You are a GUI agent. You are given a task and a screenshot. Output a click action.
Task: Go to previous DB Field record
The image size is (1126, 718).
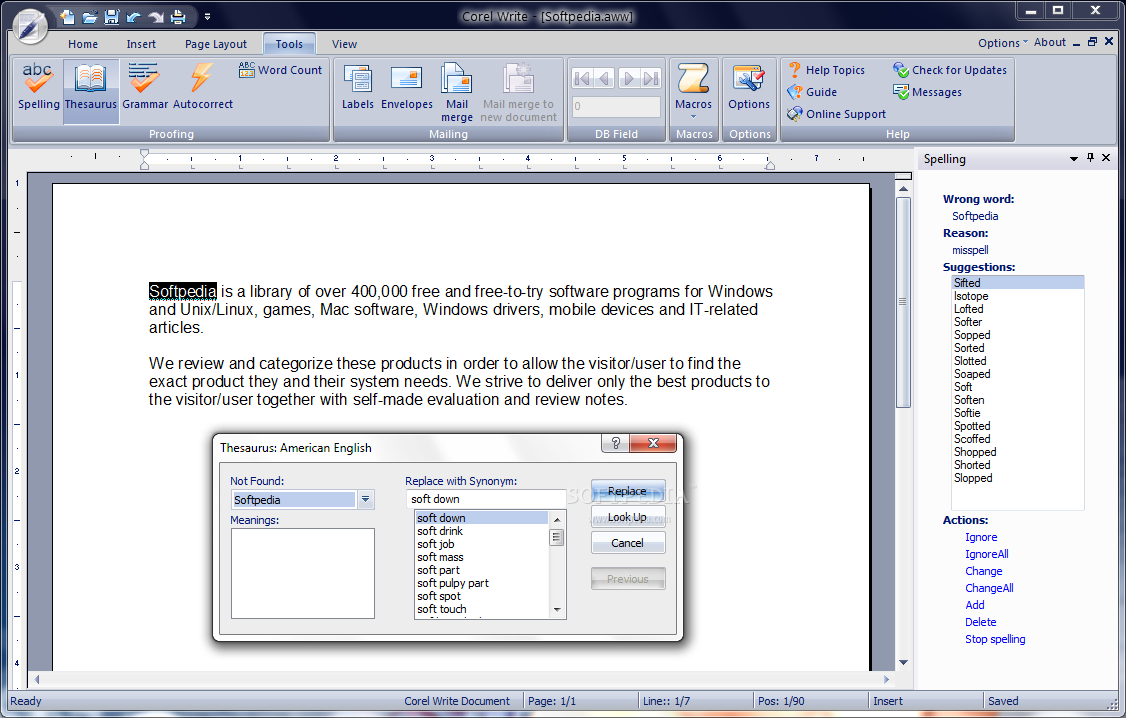click(x=605, y=78)
